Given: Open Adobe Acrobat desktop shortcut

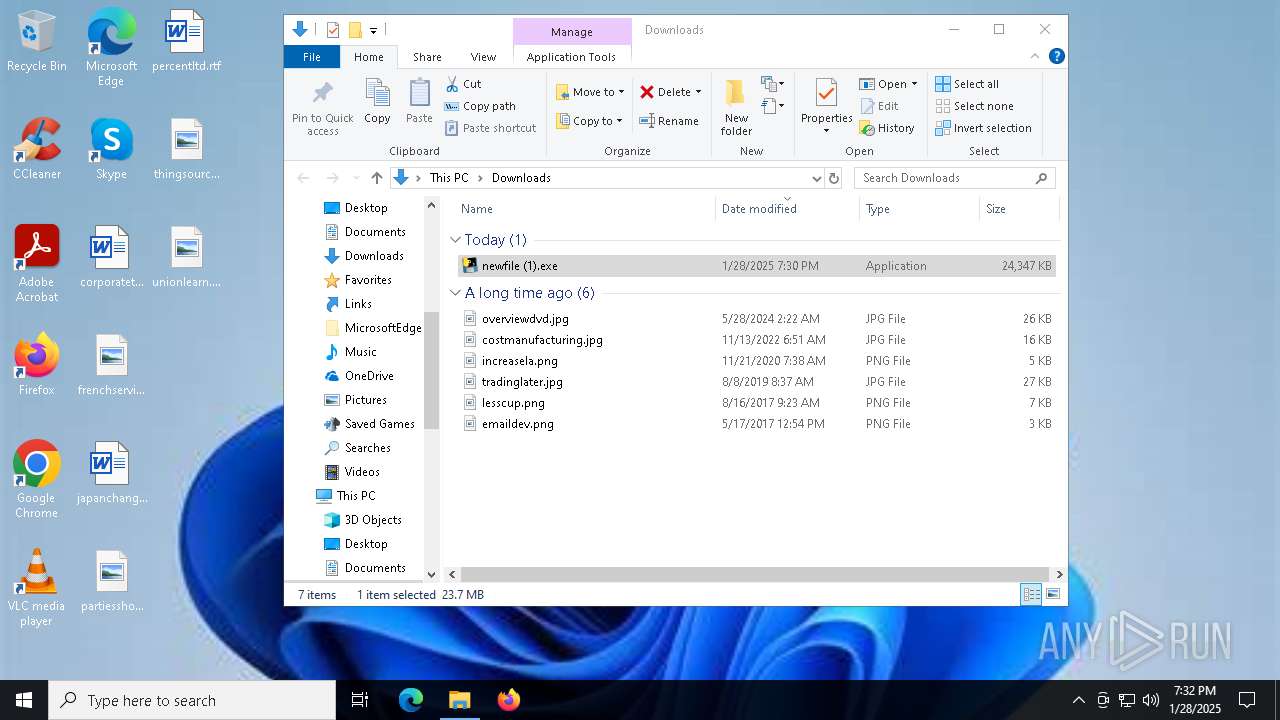Looking at the screenshot, I should pos(37,264).
